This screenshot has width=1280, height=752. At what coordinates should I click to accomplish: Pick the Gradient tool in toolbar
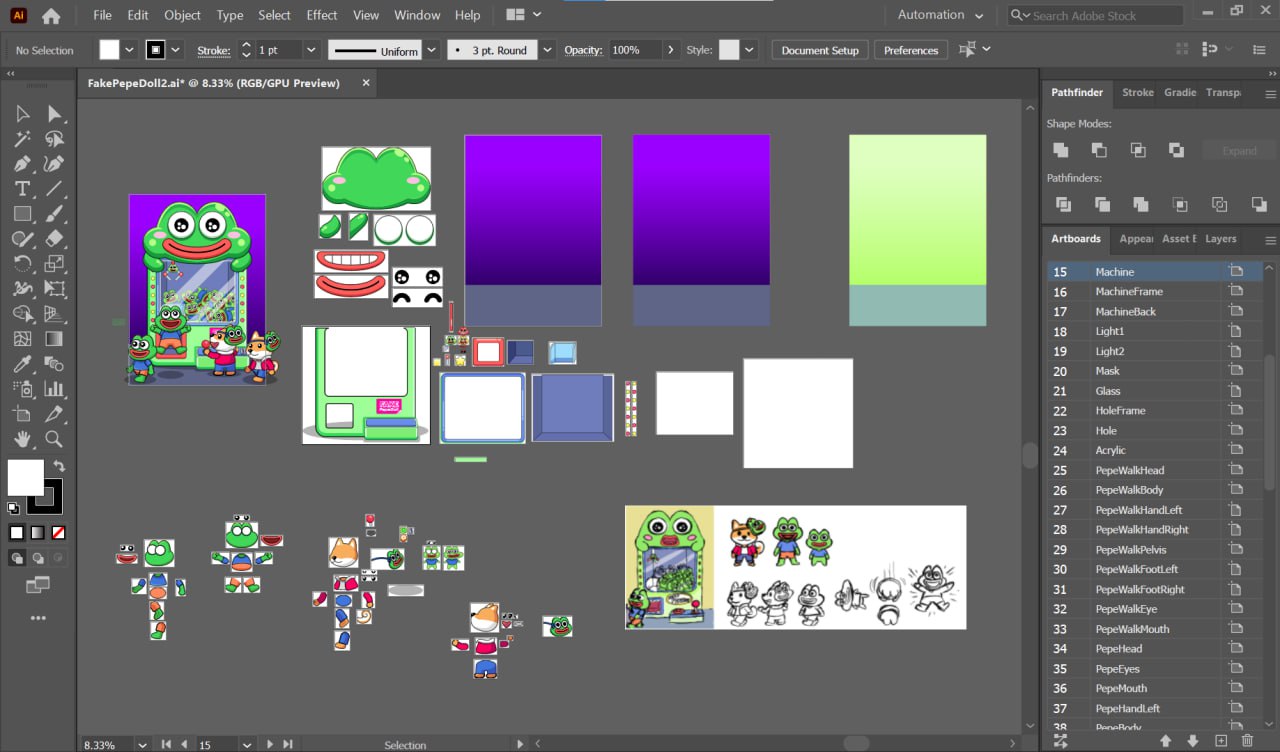pyautogui.click(x=55, y=339)
